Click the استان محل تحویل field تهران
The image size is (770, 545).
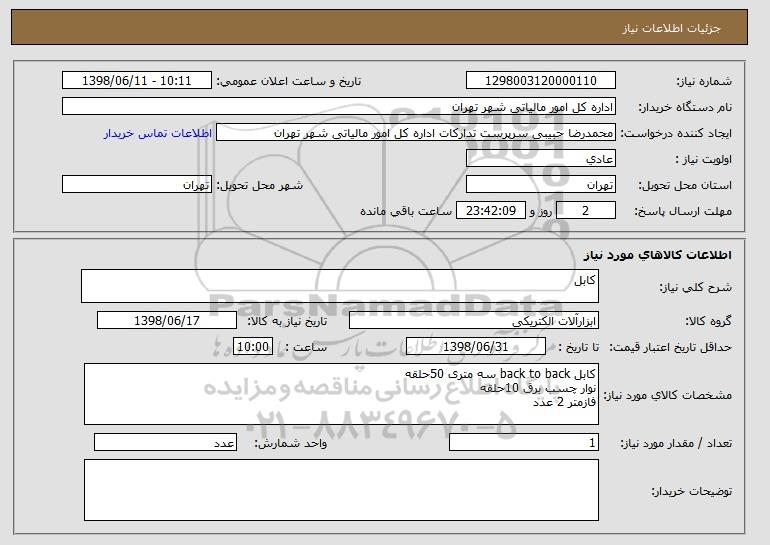pos(541,185)
